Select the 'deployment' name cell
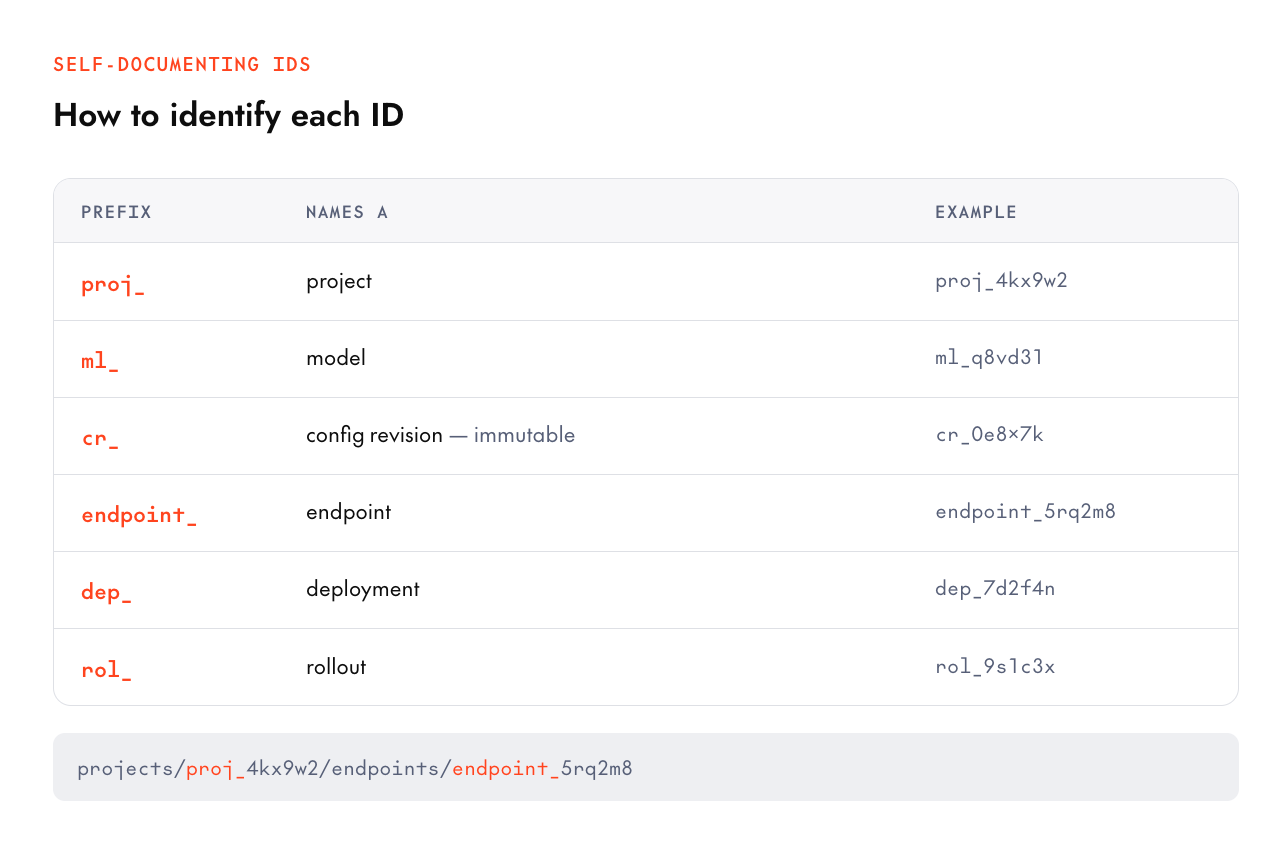The width and height of the screenshot is (1284, 846). [363, 589]
